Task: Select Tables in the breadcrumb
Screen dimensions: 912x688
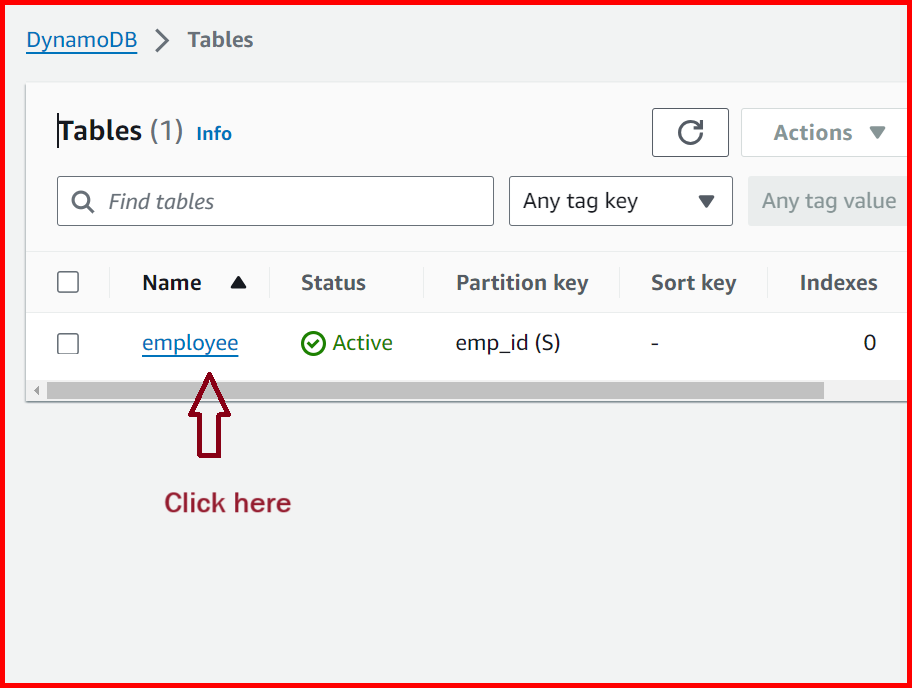Action: 220,39
